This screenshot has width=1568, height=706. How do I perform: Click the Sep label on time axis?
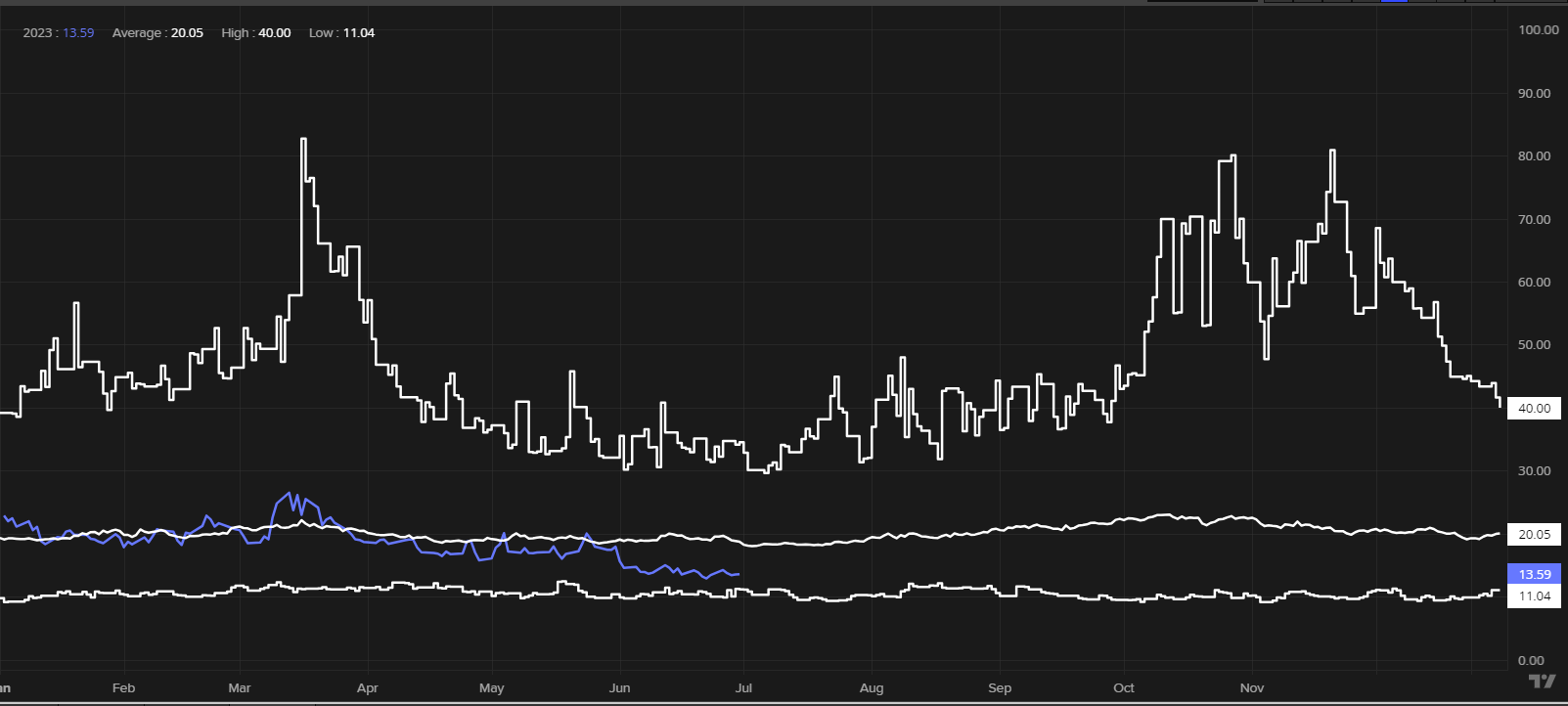[x=1000, y=688]
